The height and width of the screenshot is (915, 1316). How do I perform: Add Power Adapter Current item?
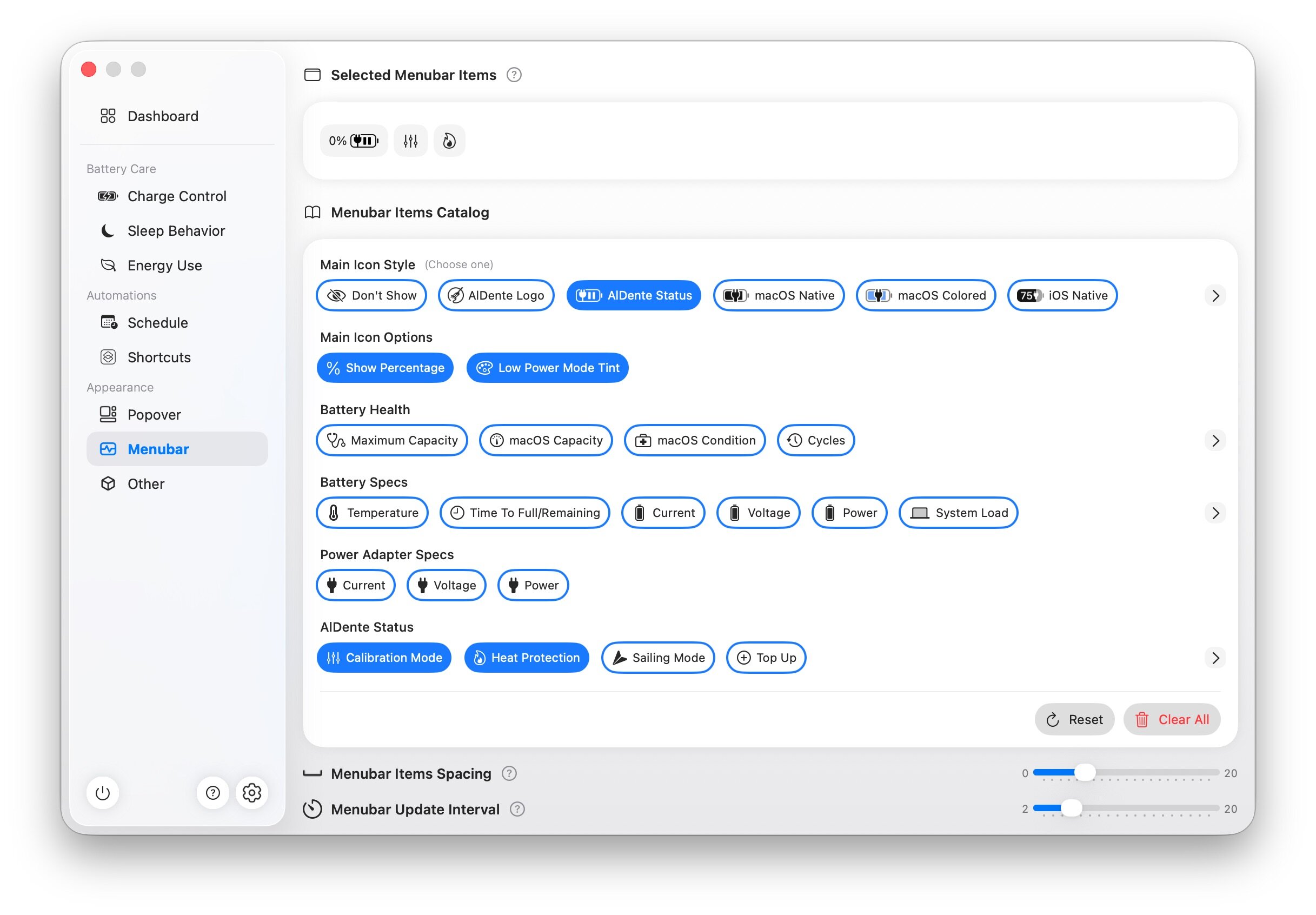click(x=356, y=585)
